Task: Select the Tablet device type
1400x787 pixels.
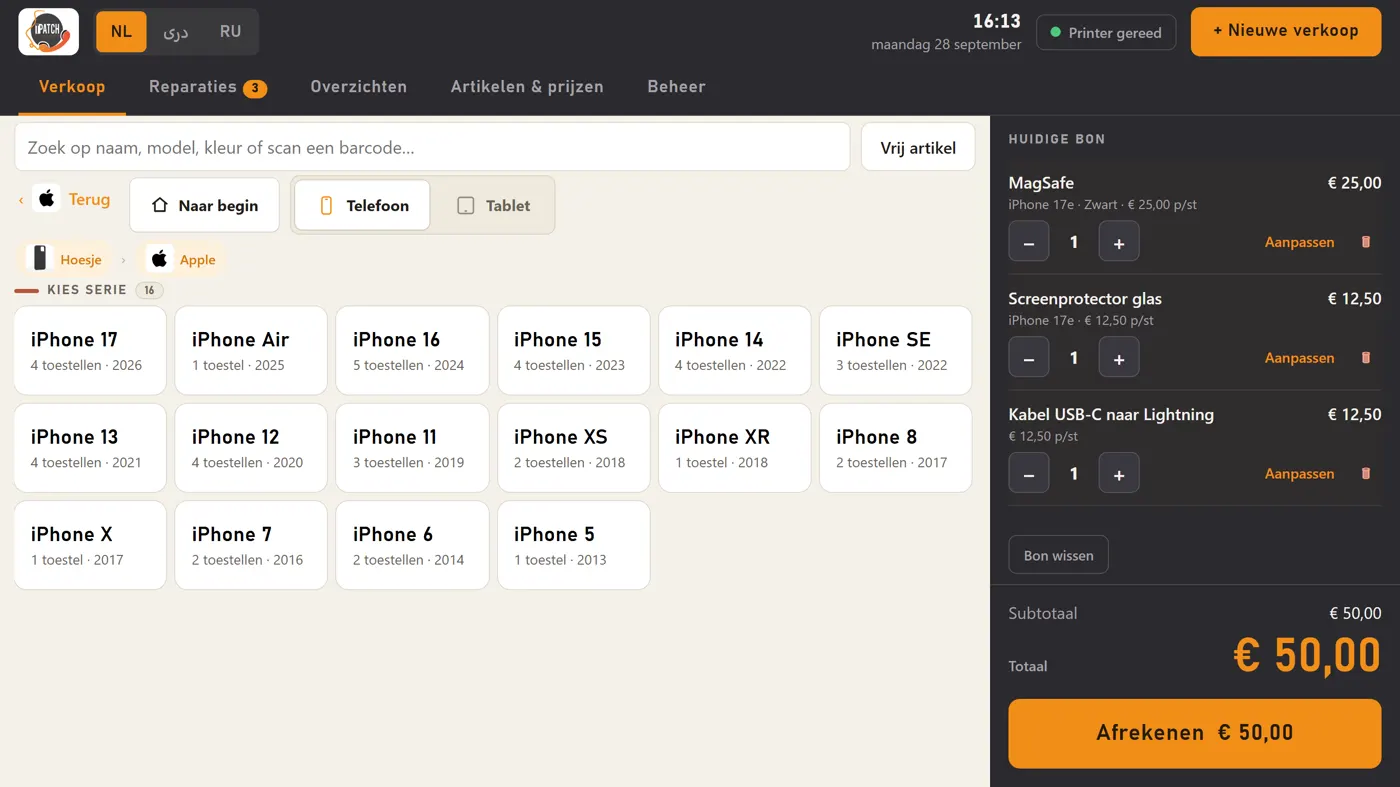Action: pos(493,205)
